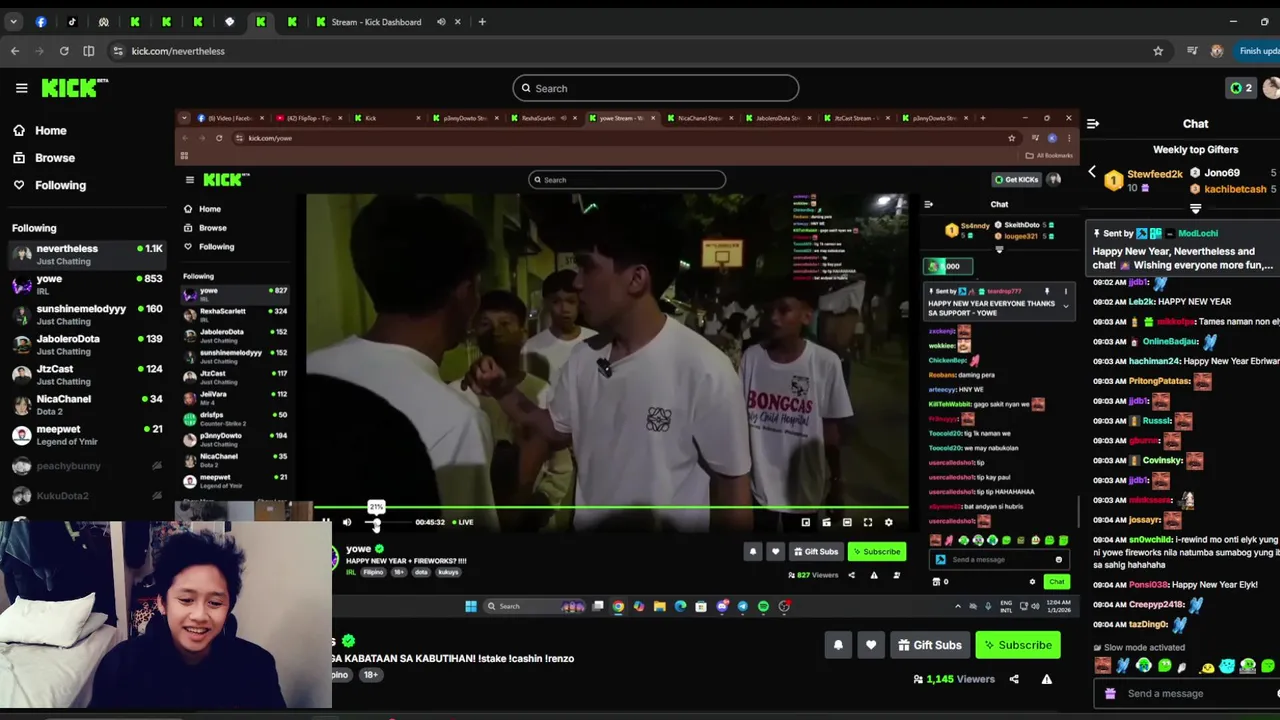Image resolution: width=1280 pixels, height=720 pixels.
Task: Click the Finish update button
Action: [1258, 51]
